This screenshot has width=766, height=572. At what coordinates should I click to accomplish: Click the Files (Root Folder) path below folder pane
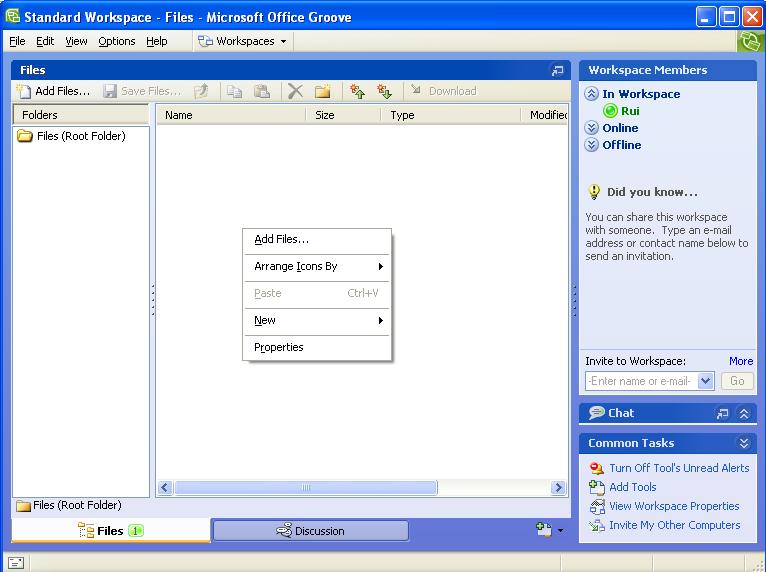coord(69,505)
